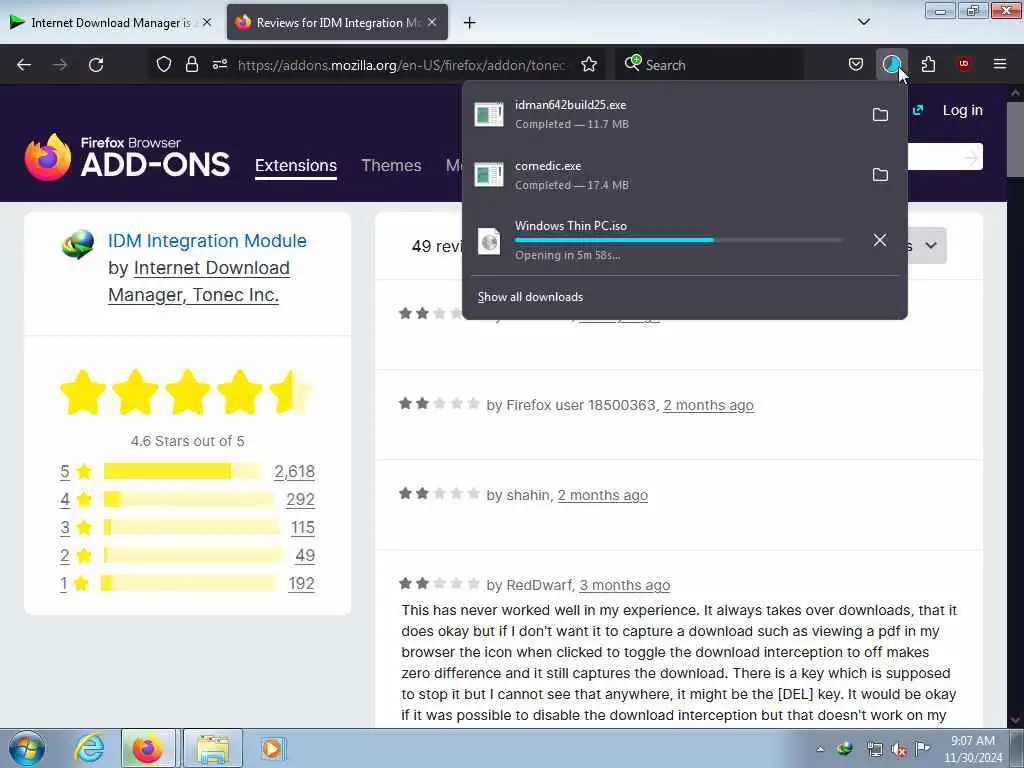This screenshot has width=1024, height=768.
Task: Cancel the Windows Thin PC.iso download
Action: (x=880, y=240)
